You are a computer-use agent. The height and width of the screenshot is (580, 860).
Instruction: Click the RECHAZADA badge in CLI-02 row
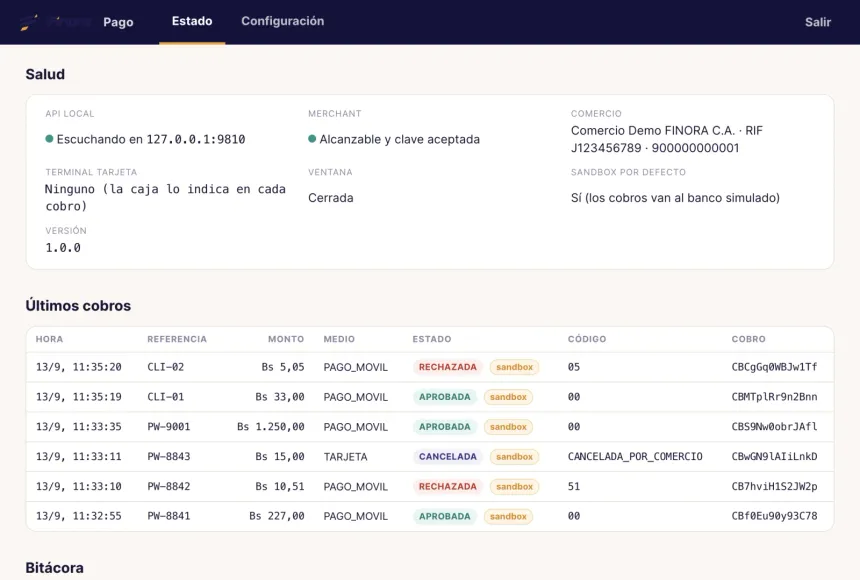(x=448, y=367)
